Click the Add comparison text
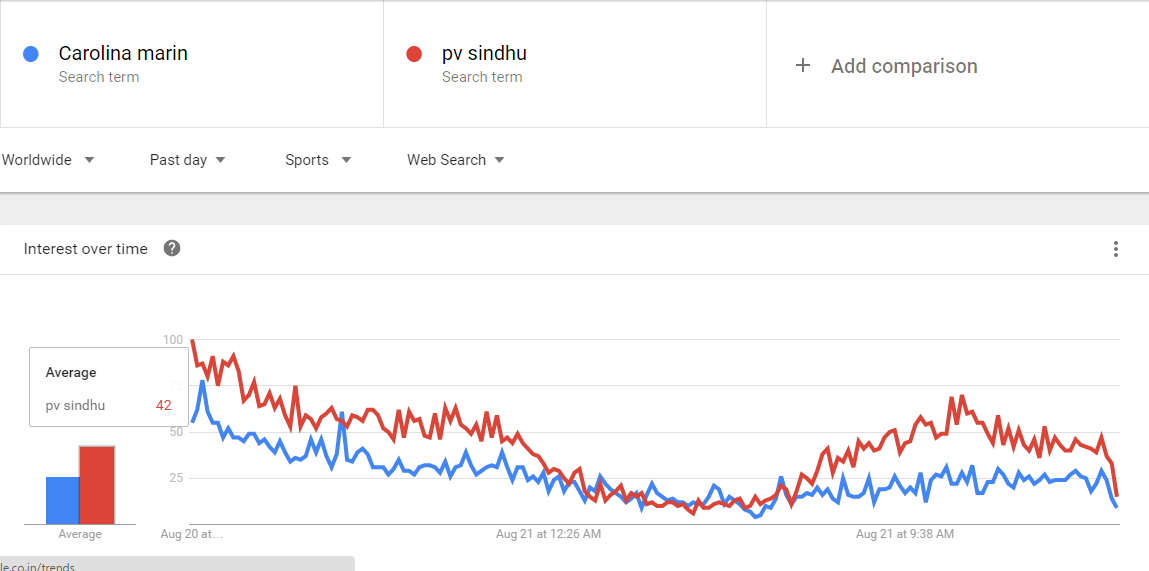Image resolution: width=1149 pixels, height=571 pixels. point(904,66)
